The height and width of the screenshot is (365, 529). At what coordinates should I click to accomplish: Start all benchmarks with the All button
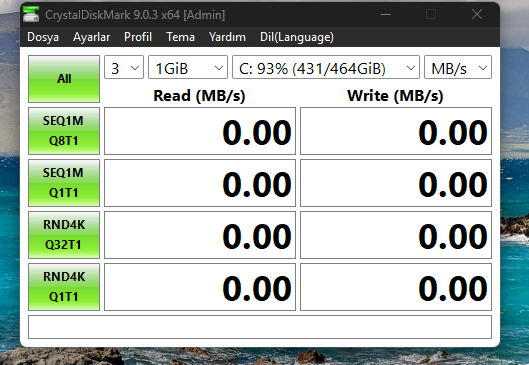point(64,79)
